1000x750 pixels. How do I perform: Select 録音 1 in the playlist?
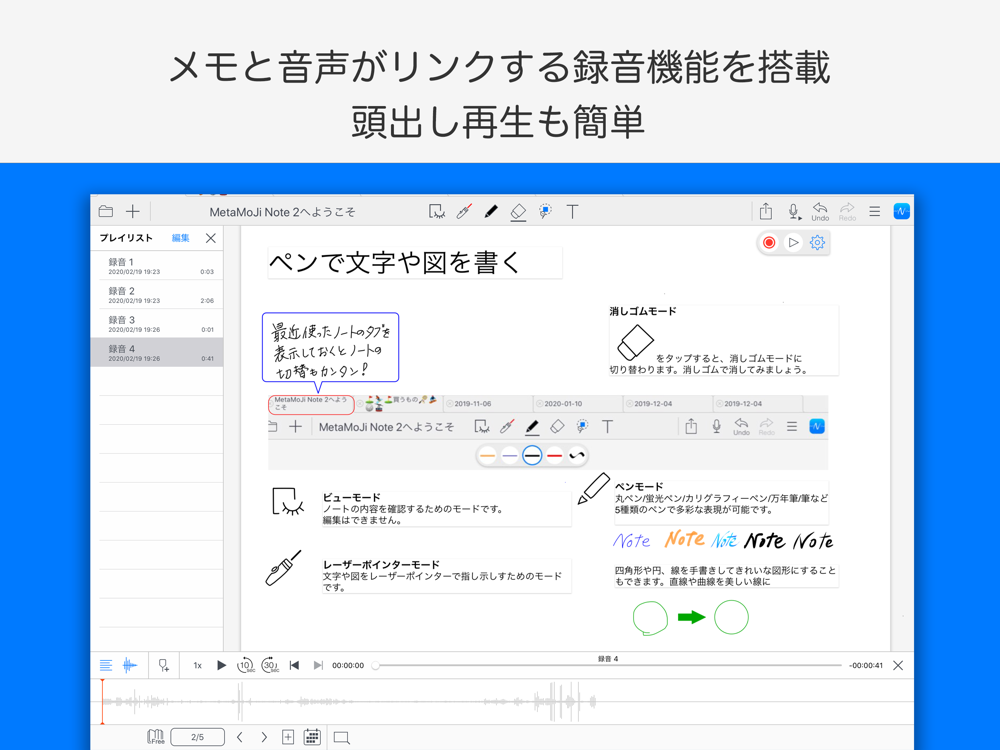157,265
